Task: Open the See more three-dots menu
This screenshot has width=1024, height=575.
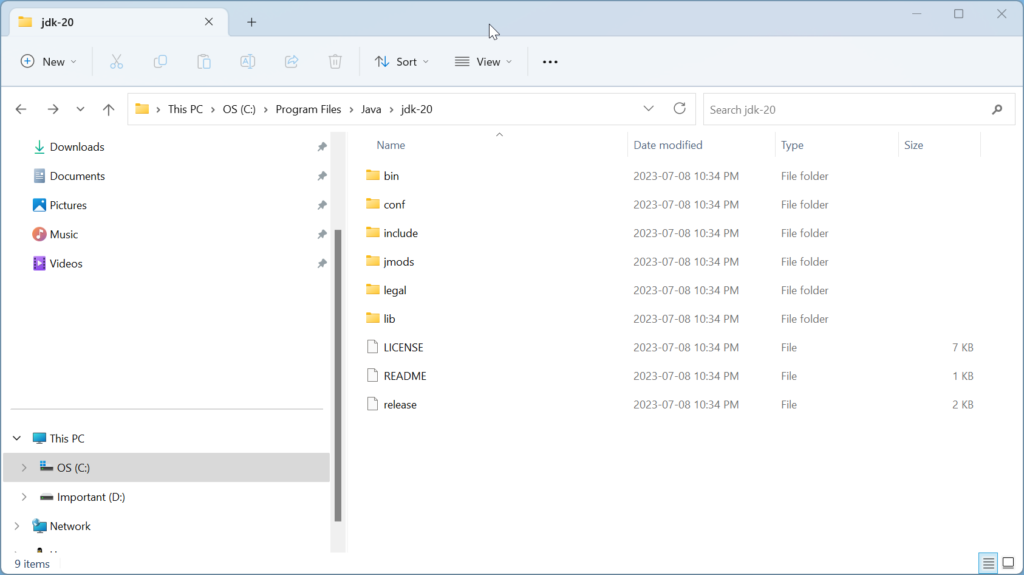Action: (x=550, y=62)
